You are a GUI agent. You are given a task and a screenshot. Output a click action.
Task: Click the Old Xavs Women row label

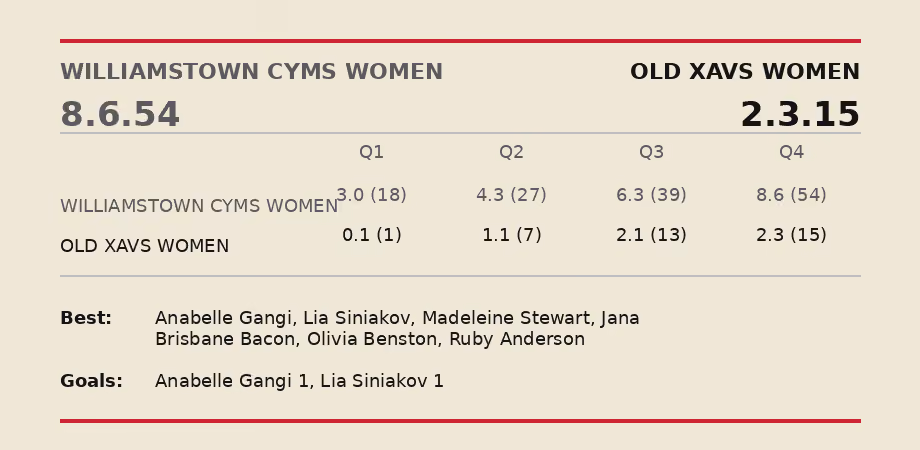[x=144, y=246]
